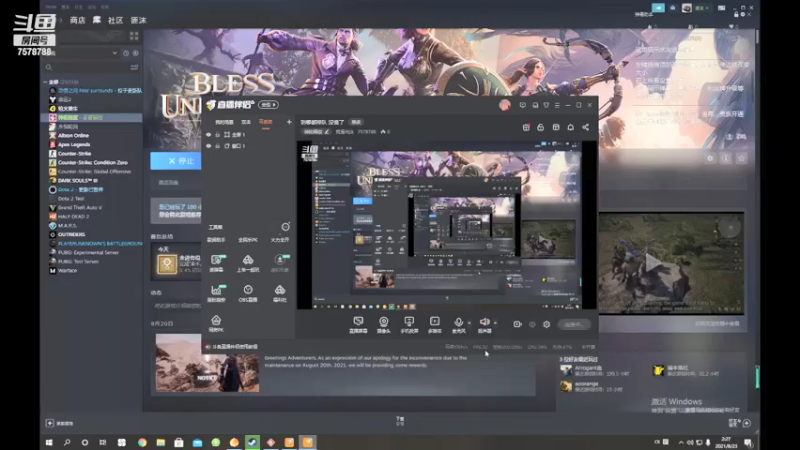Click lock-shaped icon in streaming app header row
Screen dimensions: 800x450
(540, 127)
